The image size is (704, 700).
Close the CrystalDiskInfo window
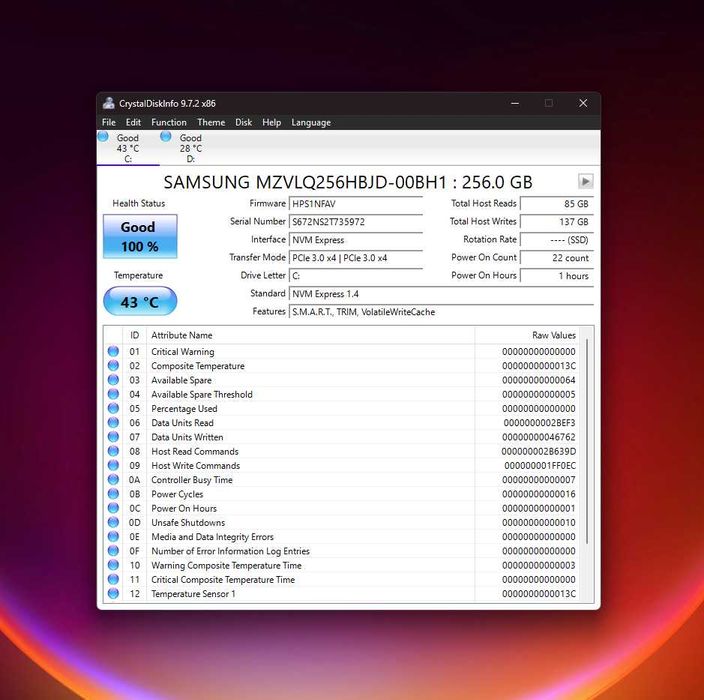click(583, 103)
